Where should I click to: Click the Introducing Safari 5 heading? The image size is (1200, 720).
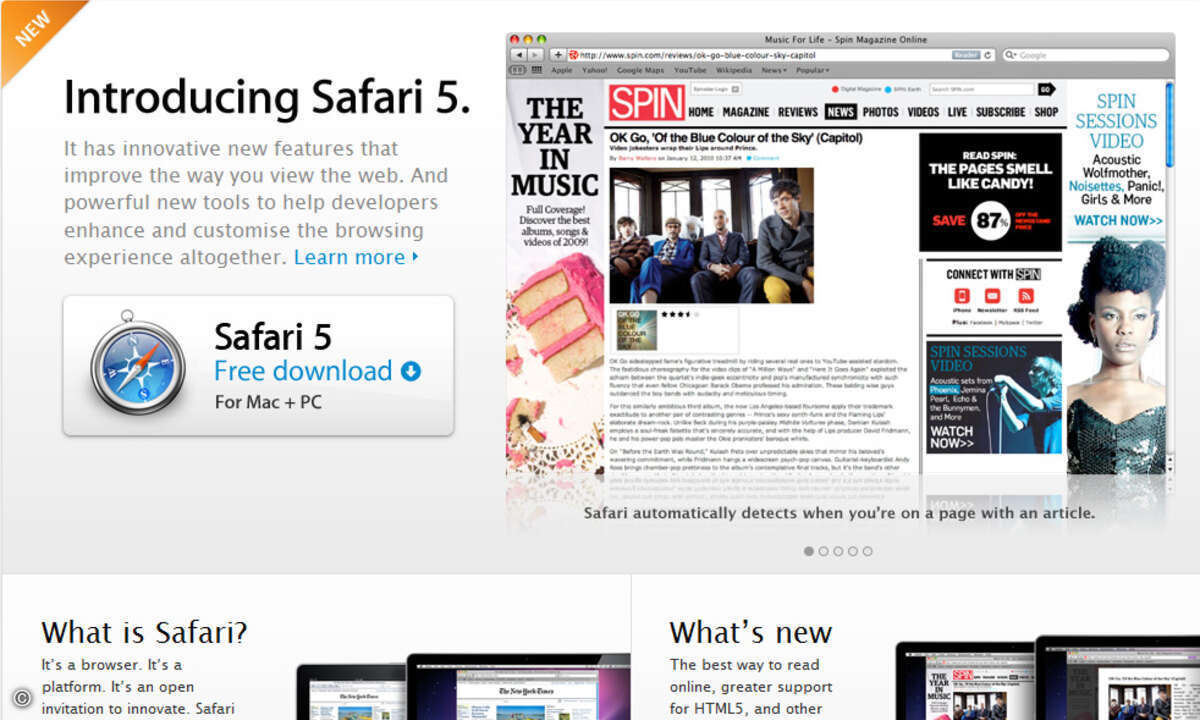click(267, 98)
